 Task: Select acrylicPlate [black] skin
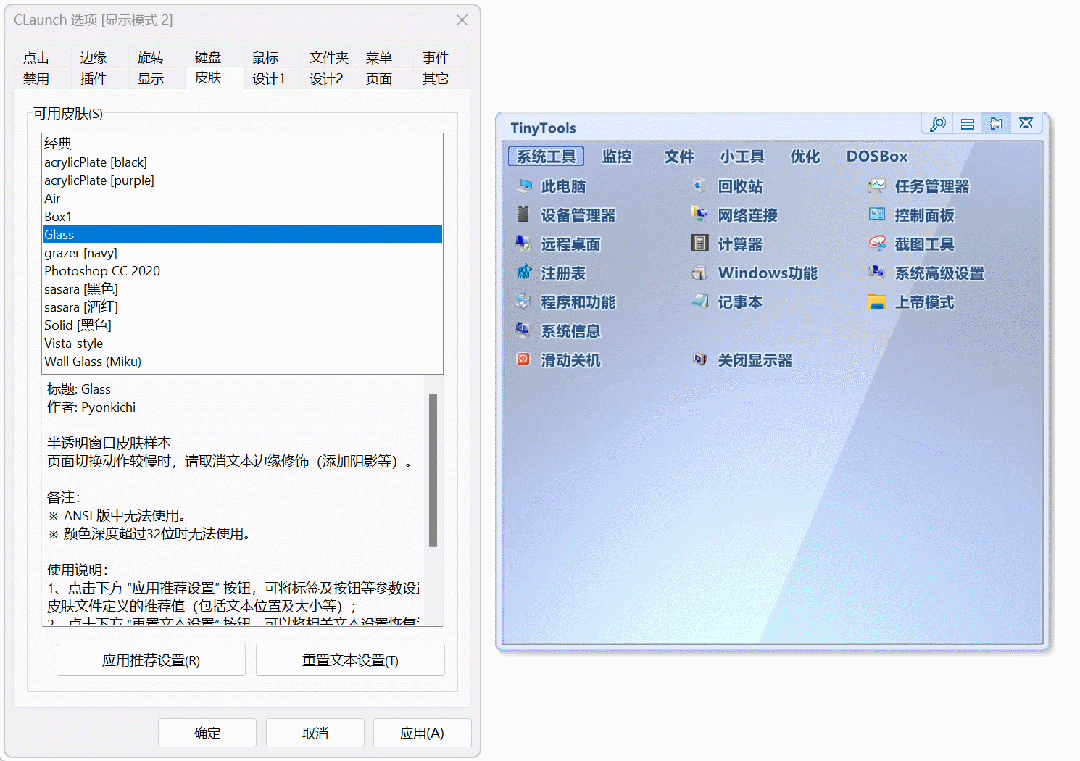pos(242,162)
